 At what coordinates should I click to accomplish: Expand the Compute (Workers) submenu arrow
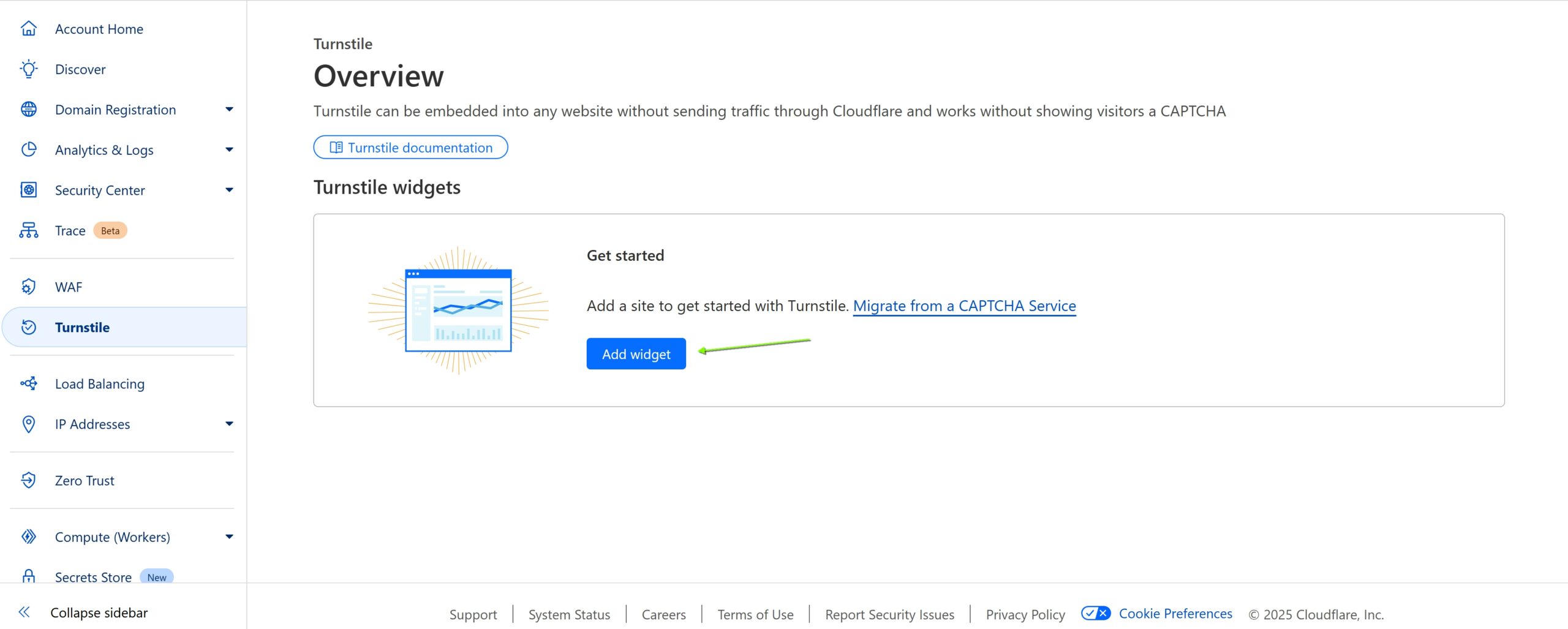(x=230, y=537)
